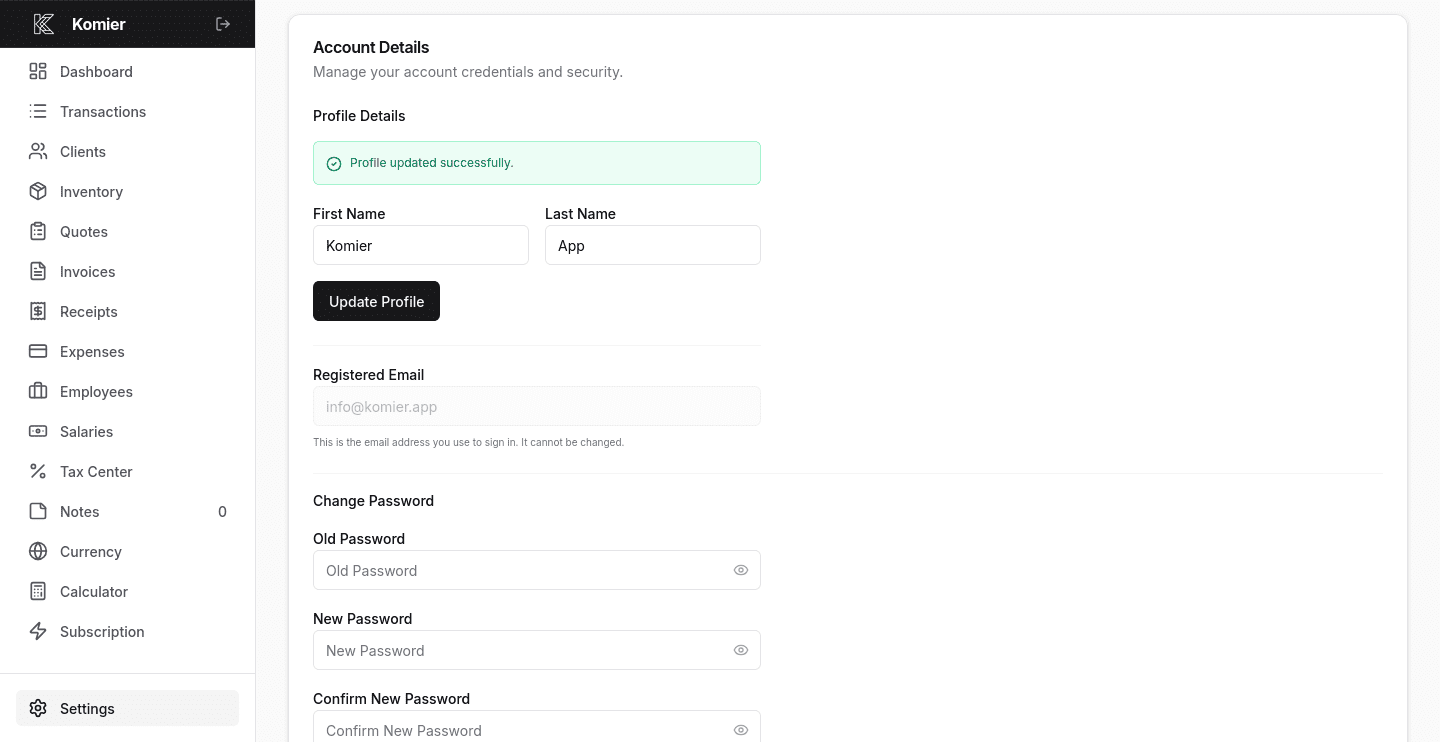This screenshot has width=1440, height=742.
Task: Click the Inventory box icon
Action: pos(38,191)
